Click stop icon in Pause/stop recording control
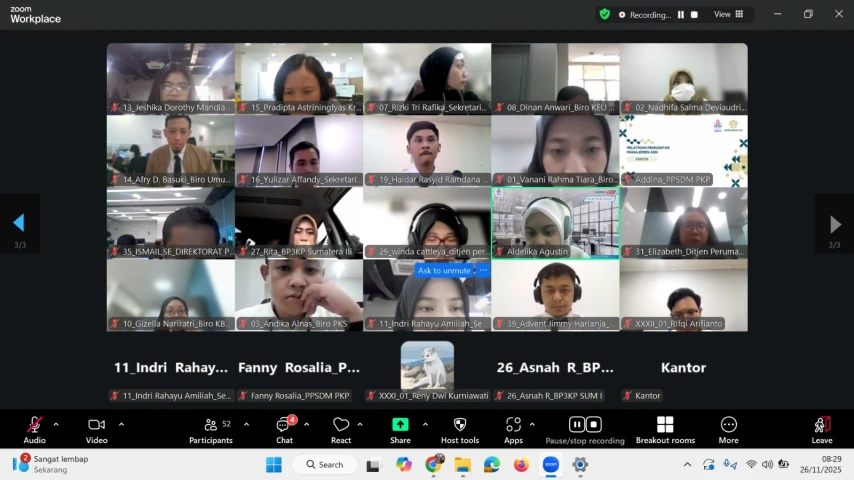Screen dimensions: 854x480 594,424
